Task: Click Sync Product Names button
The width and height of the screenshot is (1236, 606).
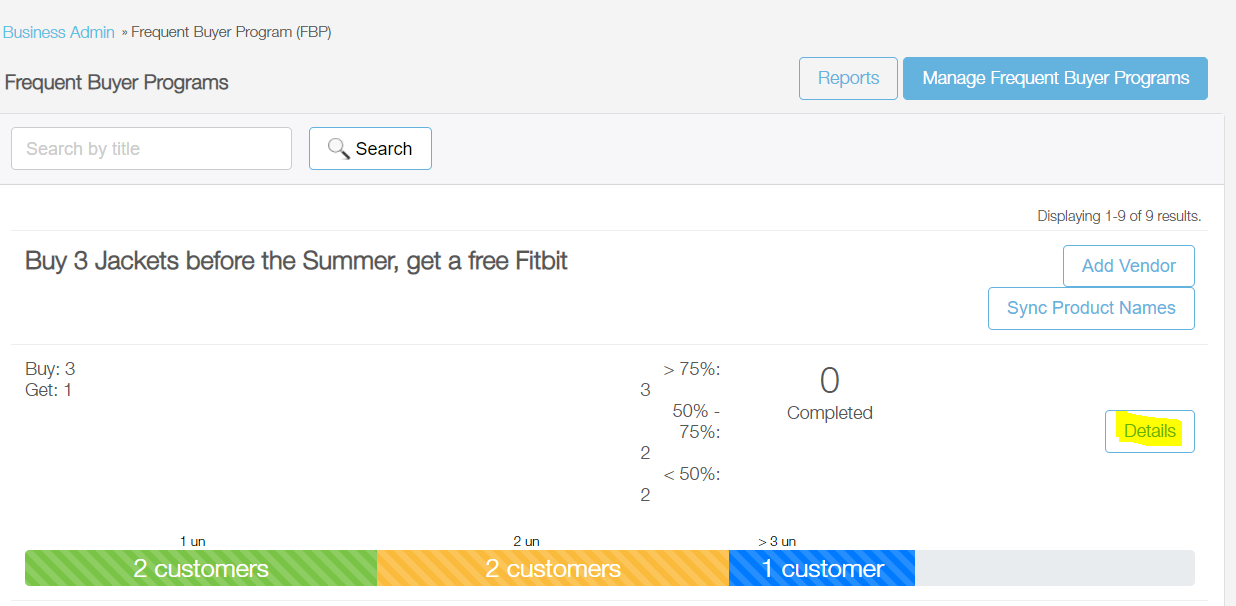Action: point(1091,308)
